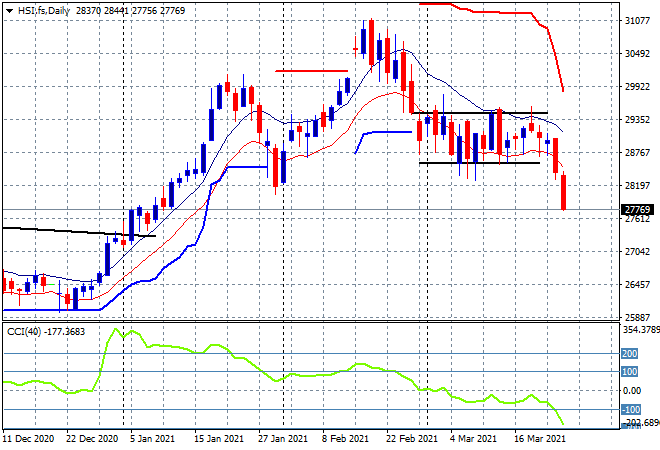Image resolution: width=660 pixels, height=450 pixels.
Task: Click the 26457 price axis label
Action: (x=637, y=285)
